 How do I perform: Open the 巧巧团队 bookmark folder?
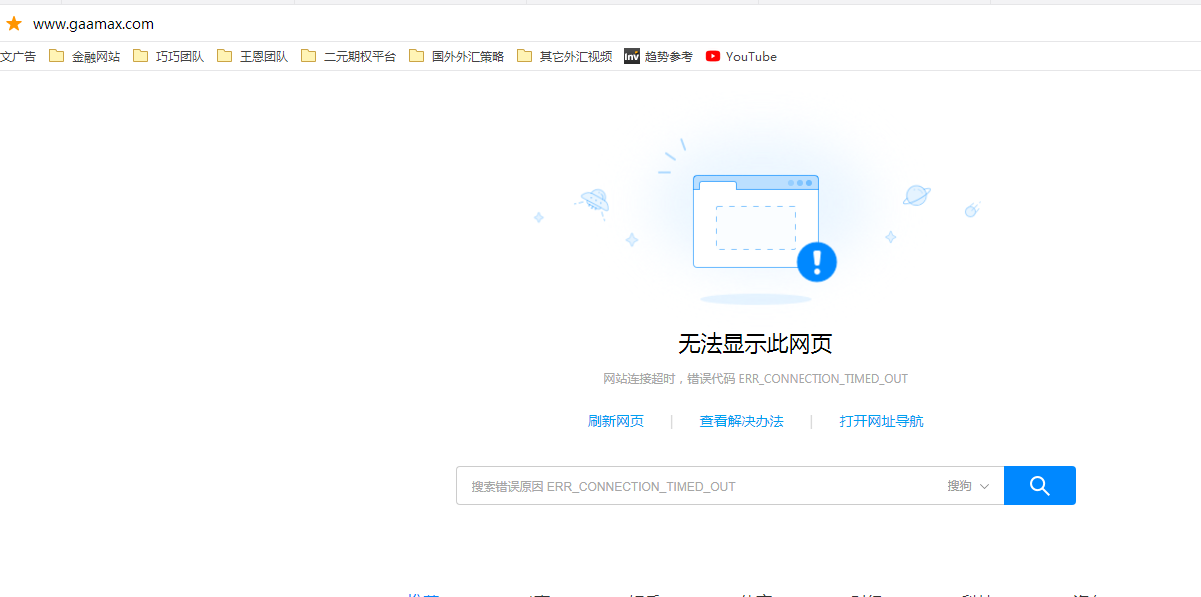tap(168, 57)
